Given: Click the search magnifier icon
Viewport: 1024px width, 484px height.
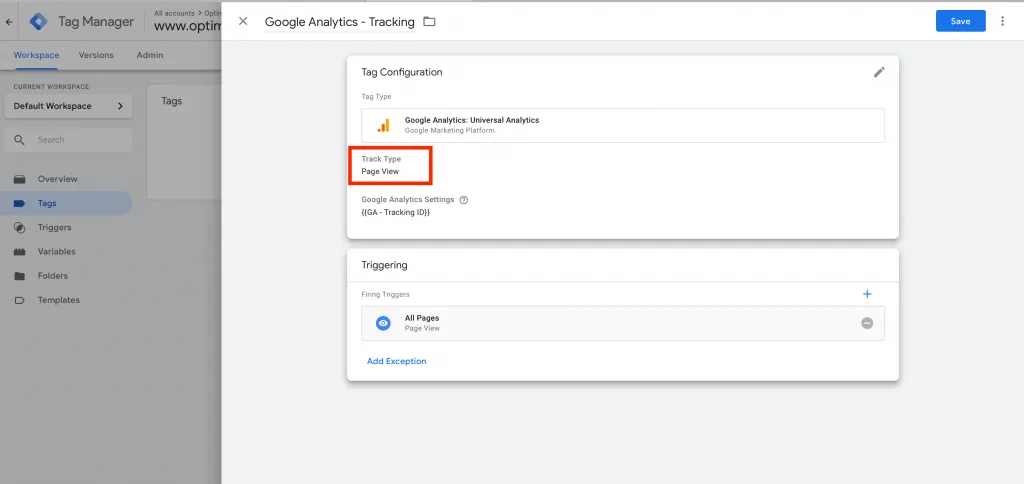Looking at the screenshot, I should click(x=20, y=140).
